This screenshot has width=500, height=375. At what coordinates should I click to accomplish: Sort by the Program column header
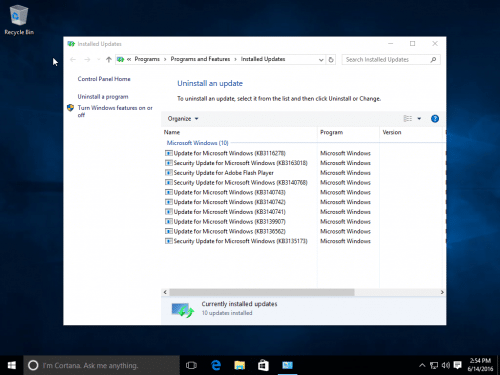pos(348,132)
